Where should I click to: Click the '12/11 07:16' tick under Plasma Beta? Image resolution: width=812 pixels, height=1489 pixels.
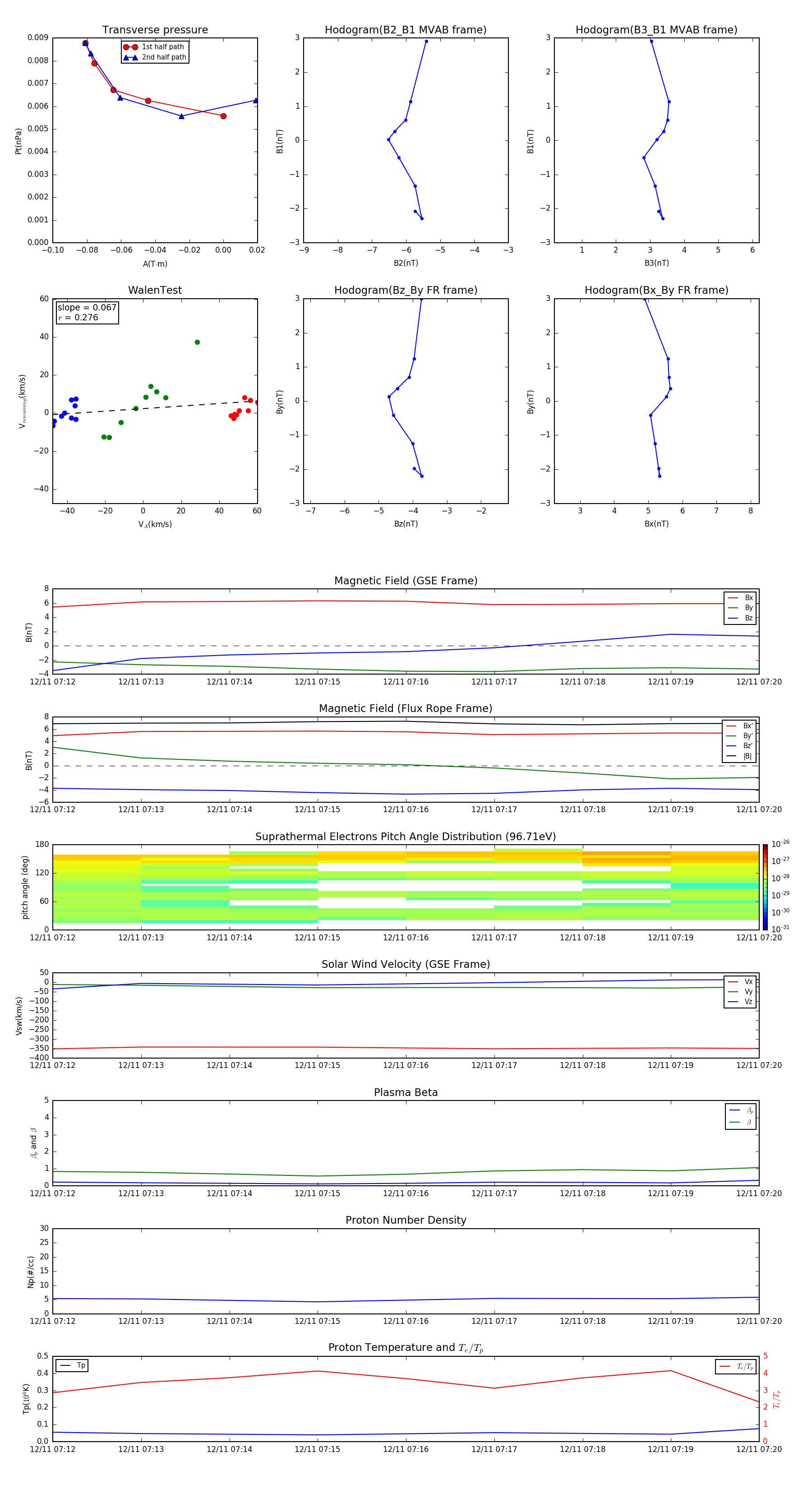406,1193
